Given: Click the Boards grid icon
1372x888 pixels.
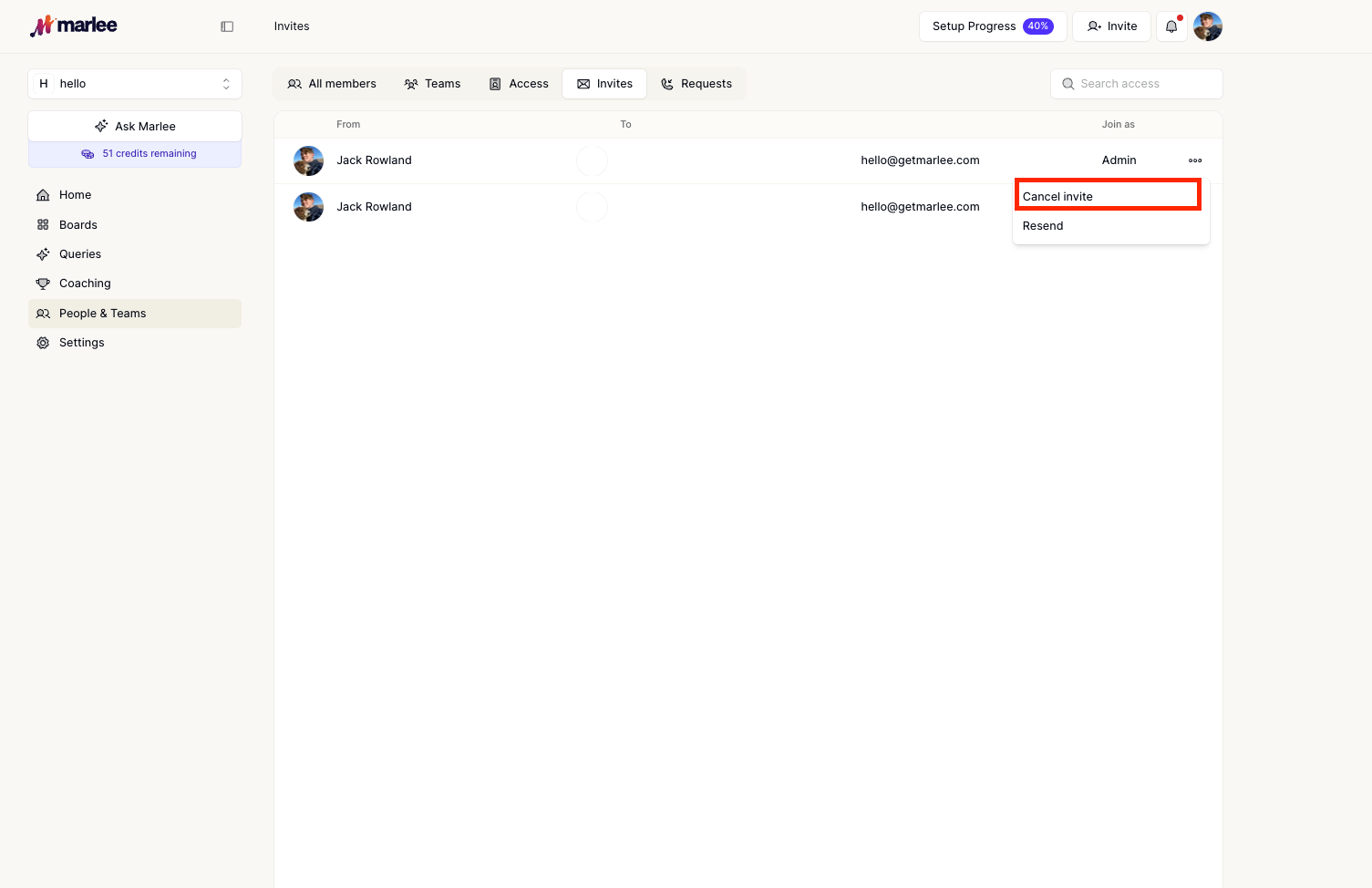Looking at the screenshot, I should point(43,225).
